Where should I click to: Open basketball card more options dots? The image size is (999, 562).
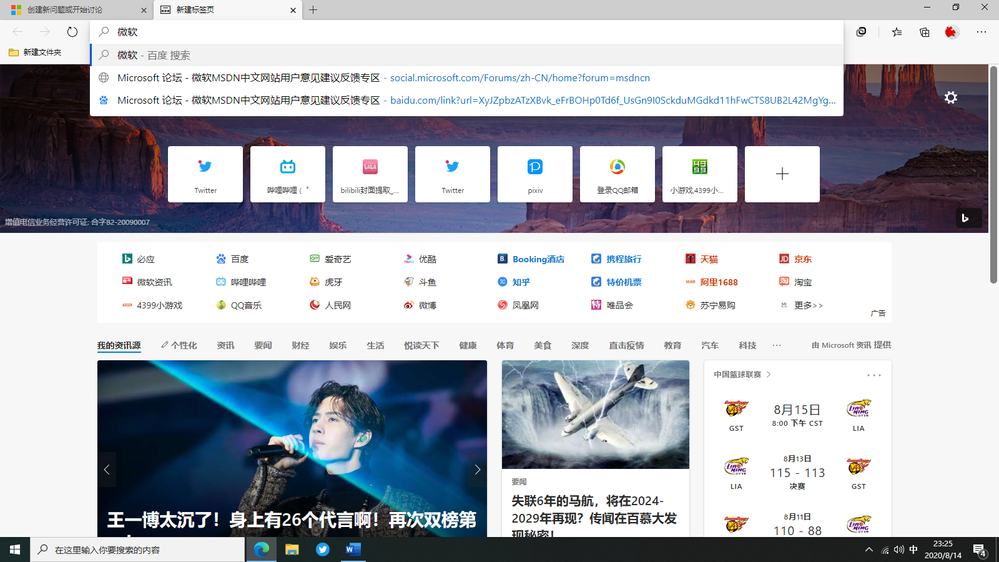(x=874, y=375)
